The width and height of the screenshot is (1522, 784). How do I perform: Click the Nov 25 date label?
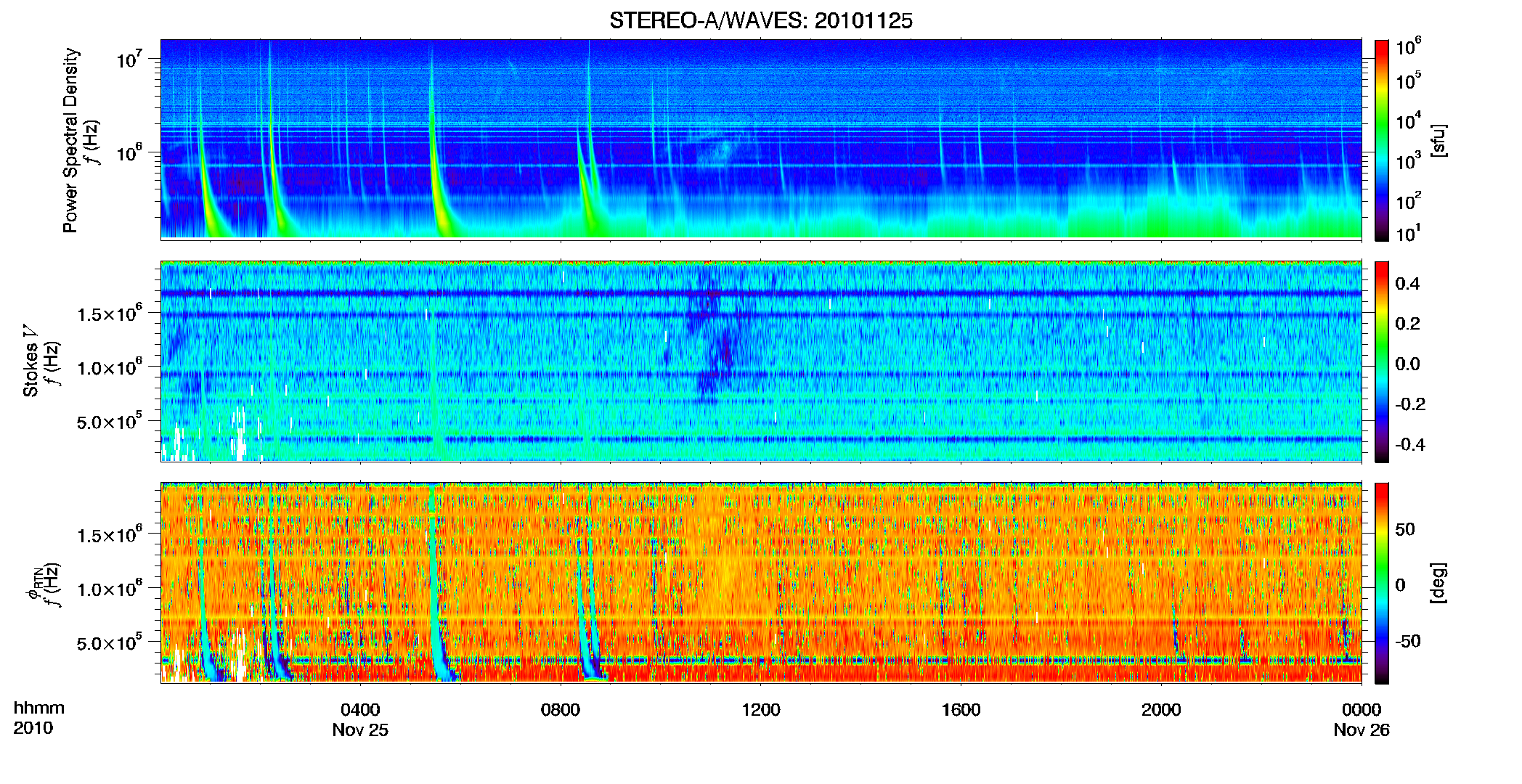click(x=360, y=730)
